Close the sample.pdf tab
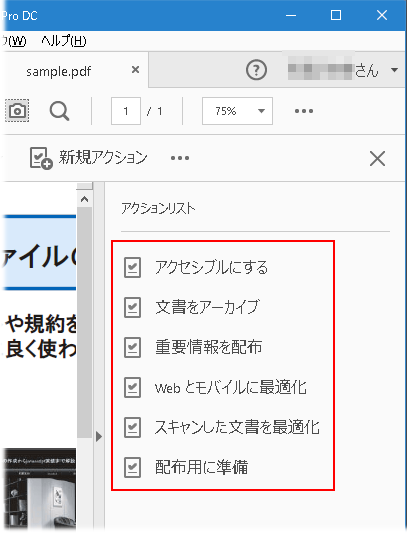 coord(135,70)
